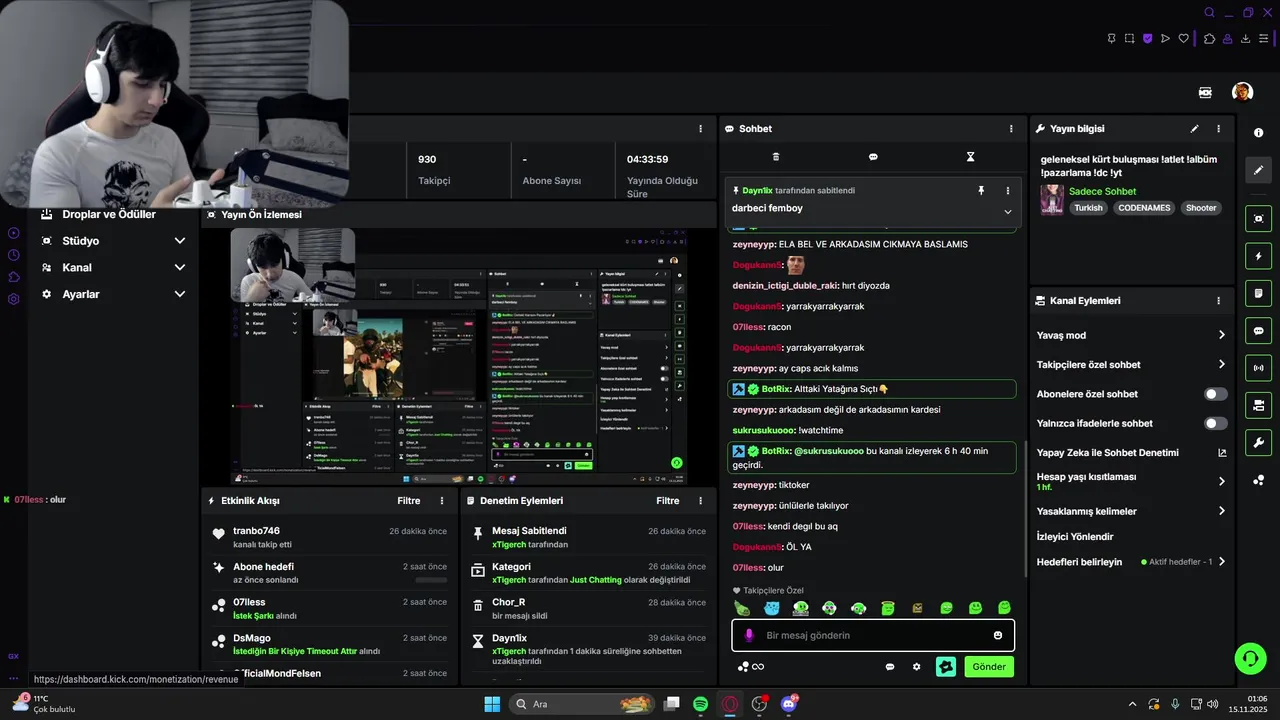Open the green headset support button
Image resolution: width=1280 pixels, height=720 pixels.
[x=1250, y=658]
